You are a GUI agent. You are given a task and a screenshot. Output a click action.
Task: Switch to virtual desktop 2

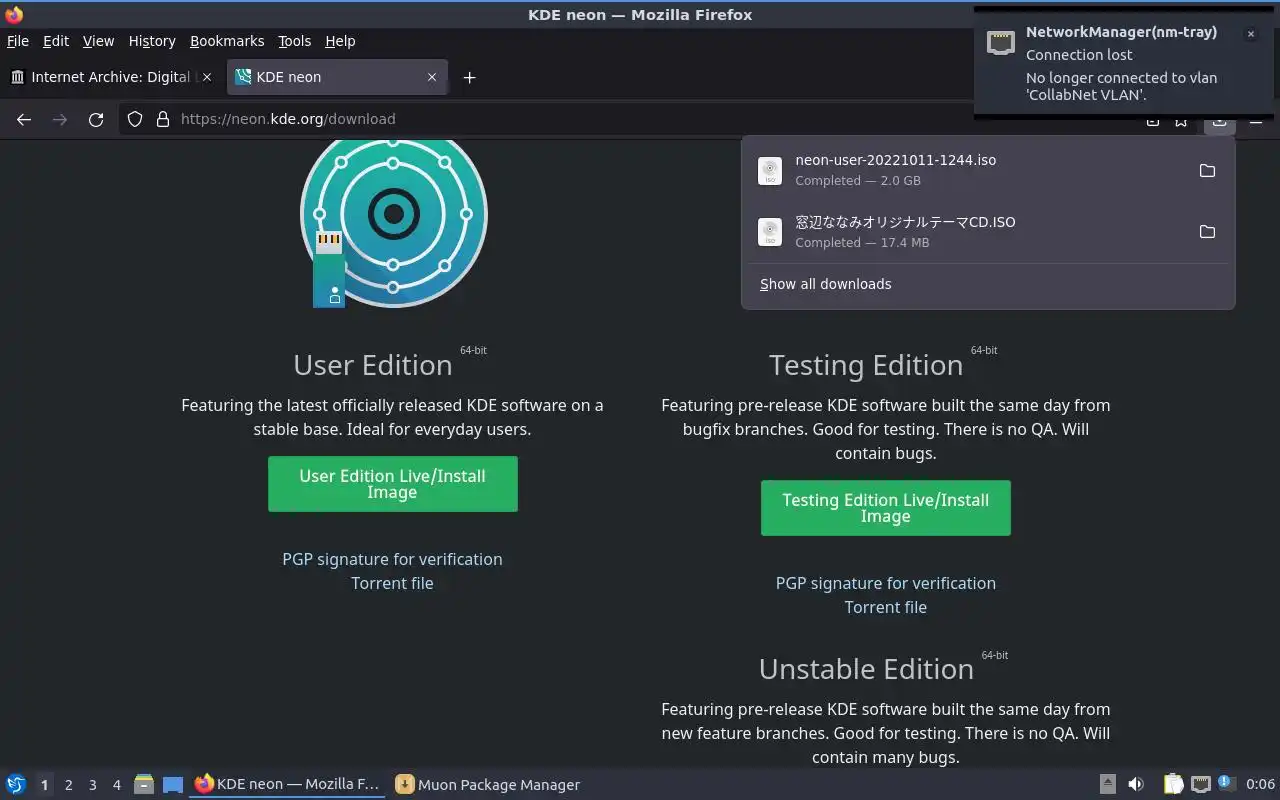[x=68, y=785]
